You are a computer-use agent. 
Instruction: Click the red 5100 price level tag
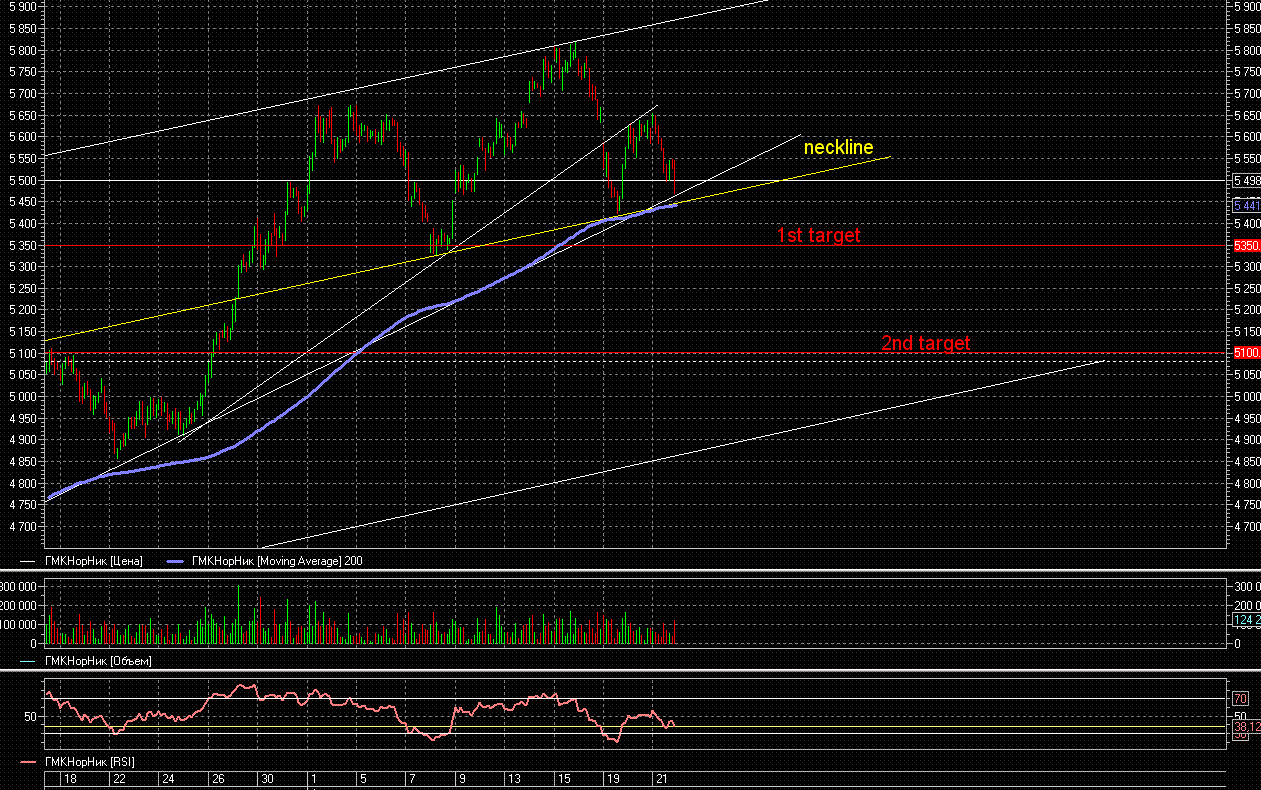[x=1246, y=353]
